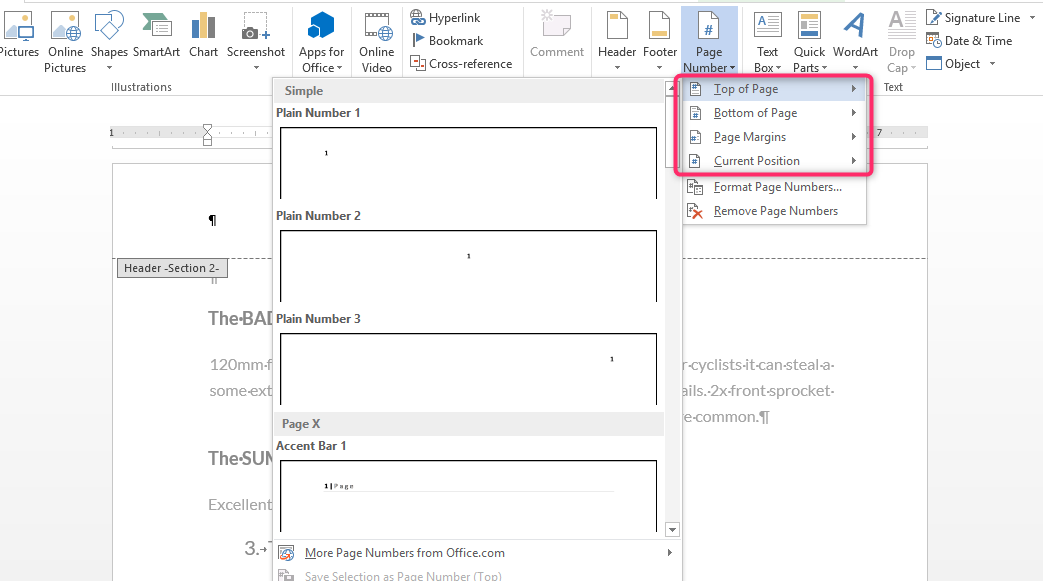
Task: Insert an Online Video
Action: (376, 43)
